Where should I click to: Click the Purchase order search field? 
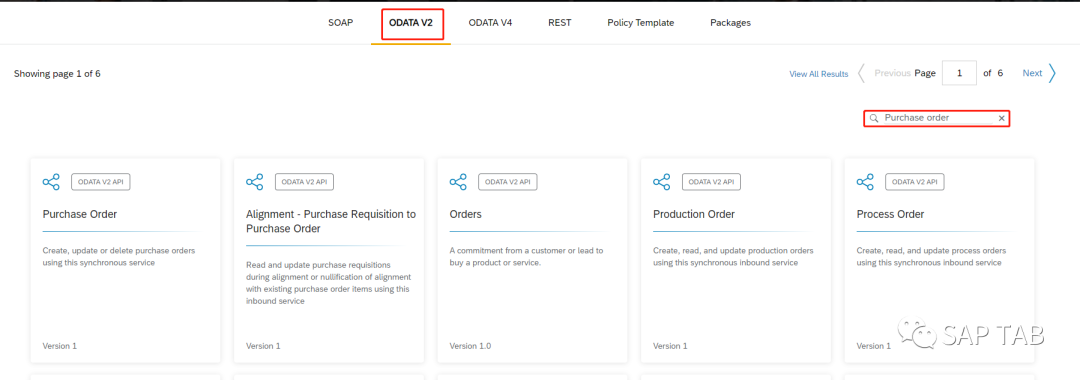pyautogui.click(x=938, y=118)
